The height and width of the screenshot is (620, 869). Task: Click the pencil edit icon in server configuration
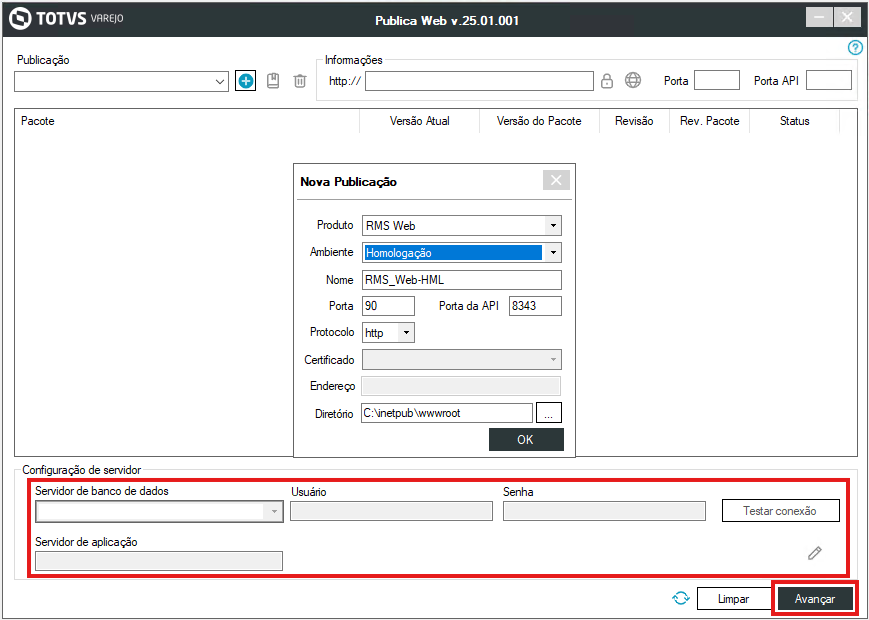(815, 552)
